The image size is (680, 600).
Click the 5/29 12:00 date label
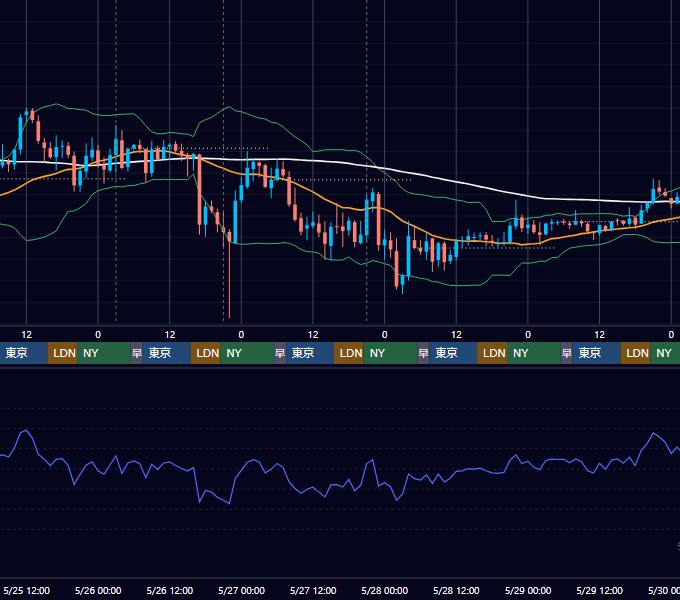[x=599, y=590]
